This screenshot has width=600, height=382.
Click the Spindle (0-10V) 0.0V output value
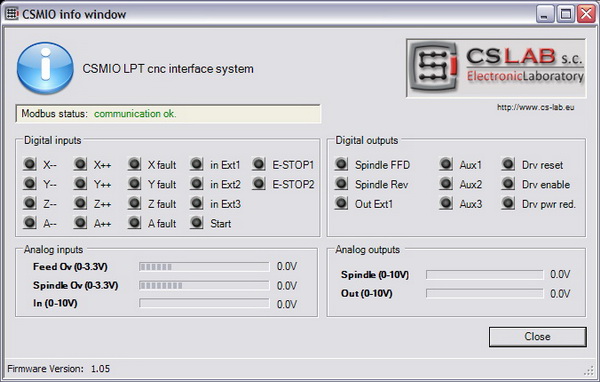[x=560, y=274]
